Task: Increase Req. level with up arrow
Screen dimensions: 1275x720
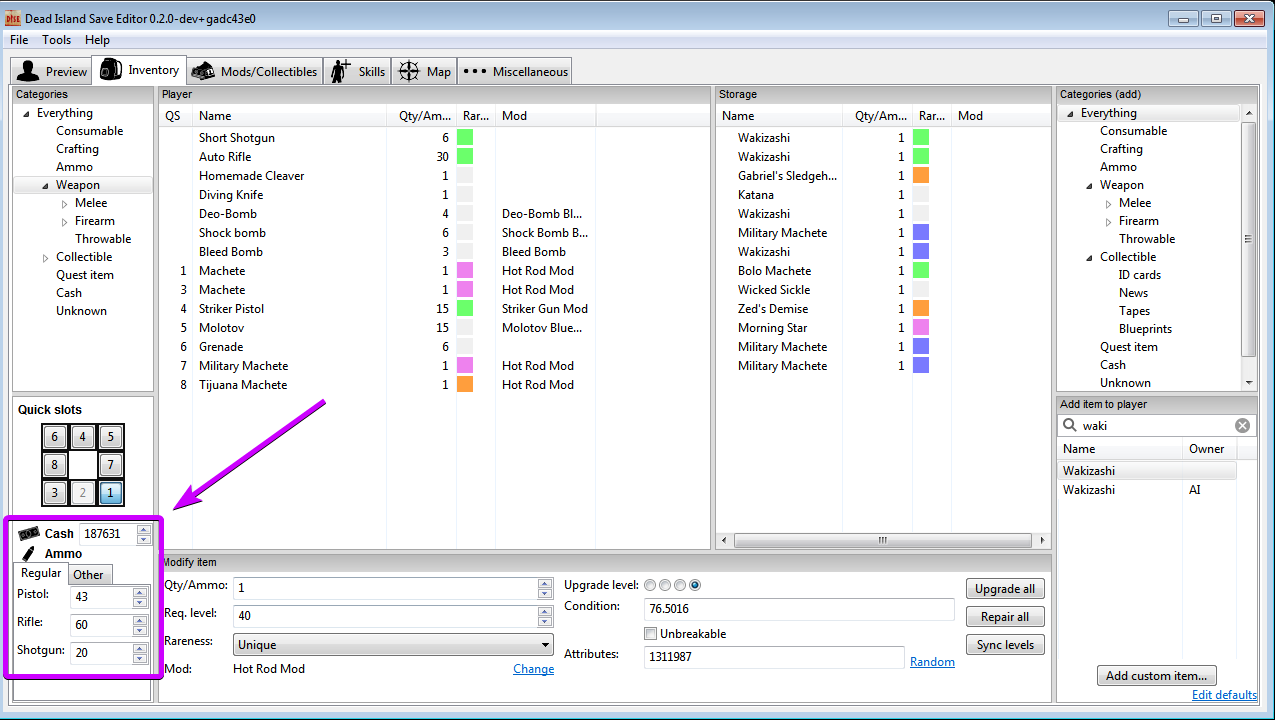Action: pyautogui.click(x=545, y=612)
